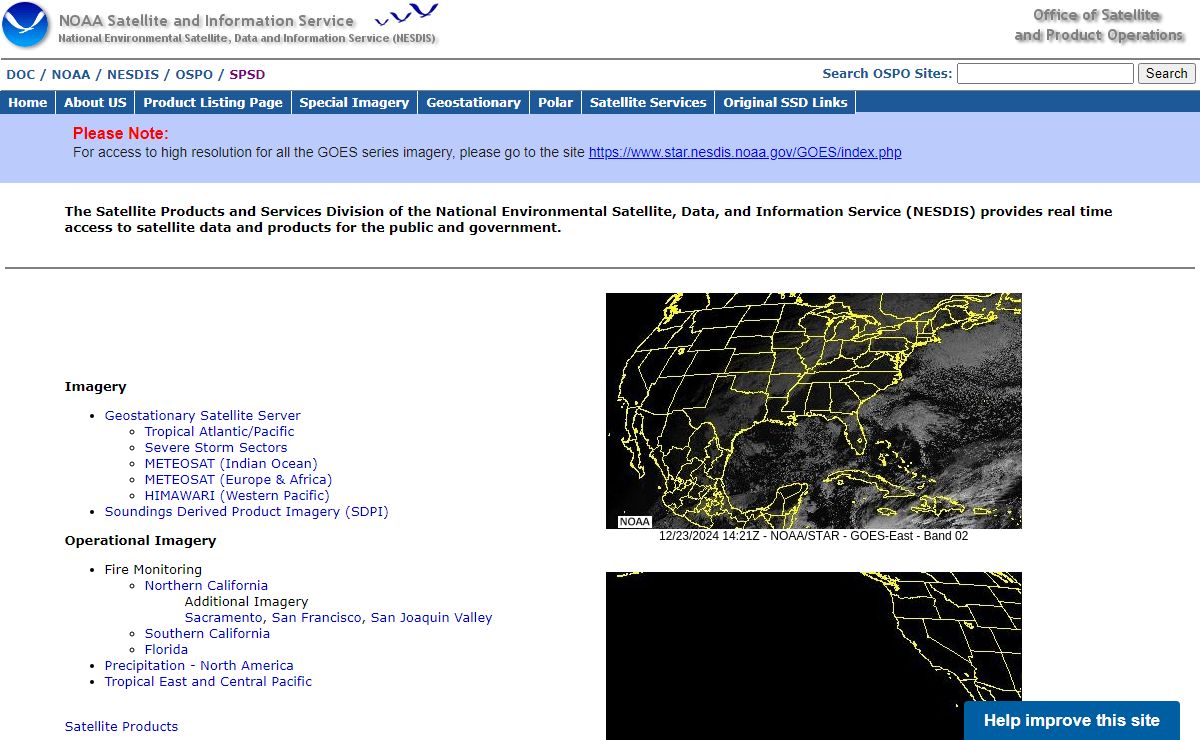Image resolution: width=1200 pixels, height=740 pixels.
Task: Click the red 'Please Note:' heading
Action: (121, 133)
